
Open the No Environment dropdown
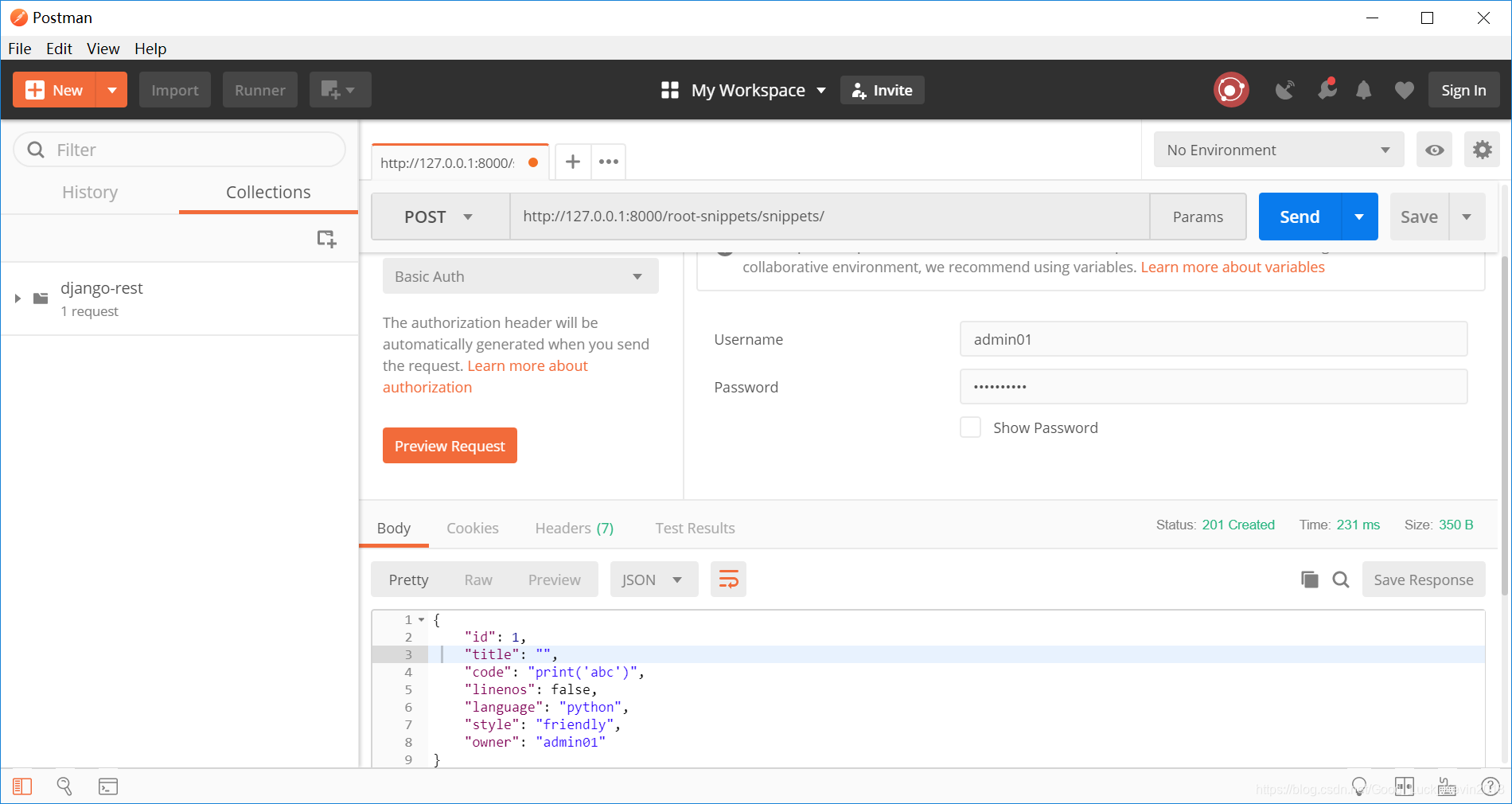[x=1278, y=150]
